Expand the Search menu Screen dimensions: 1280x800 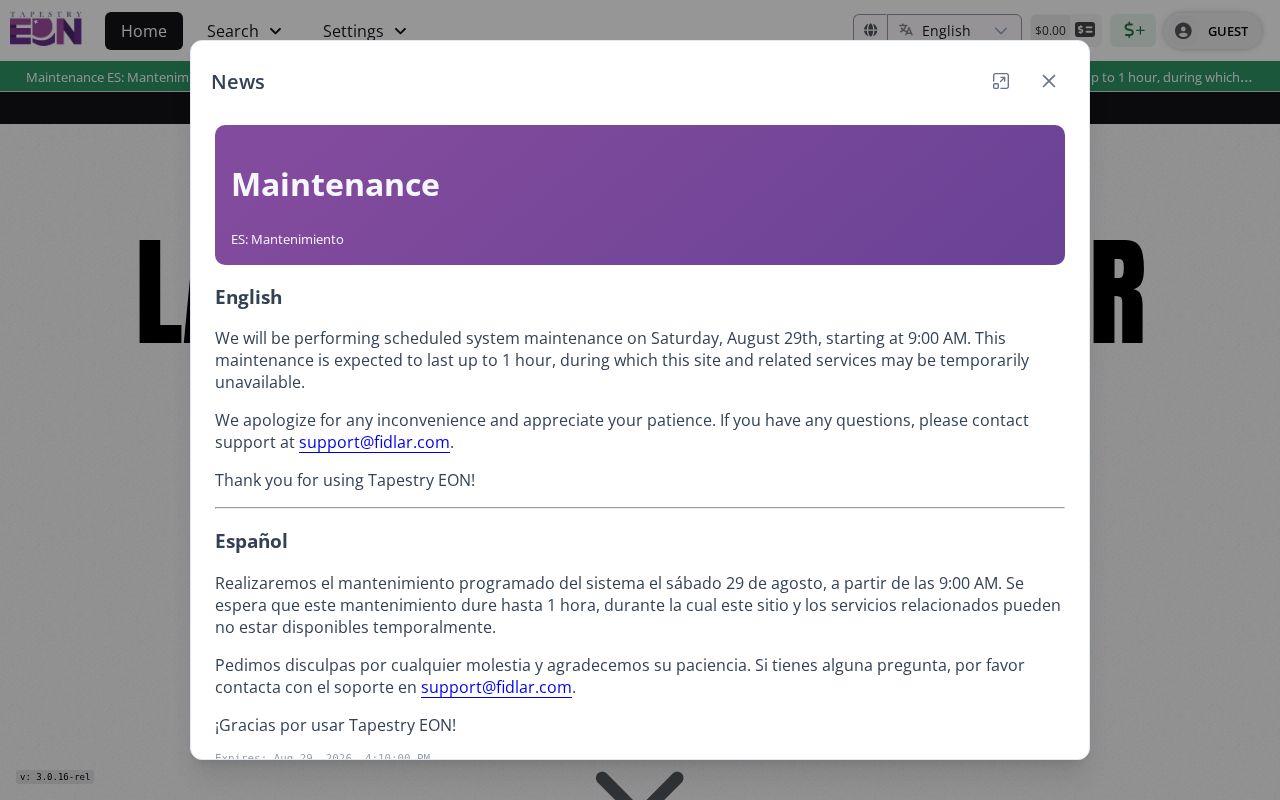click(x=245, y=31)
